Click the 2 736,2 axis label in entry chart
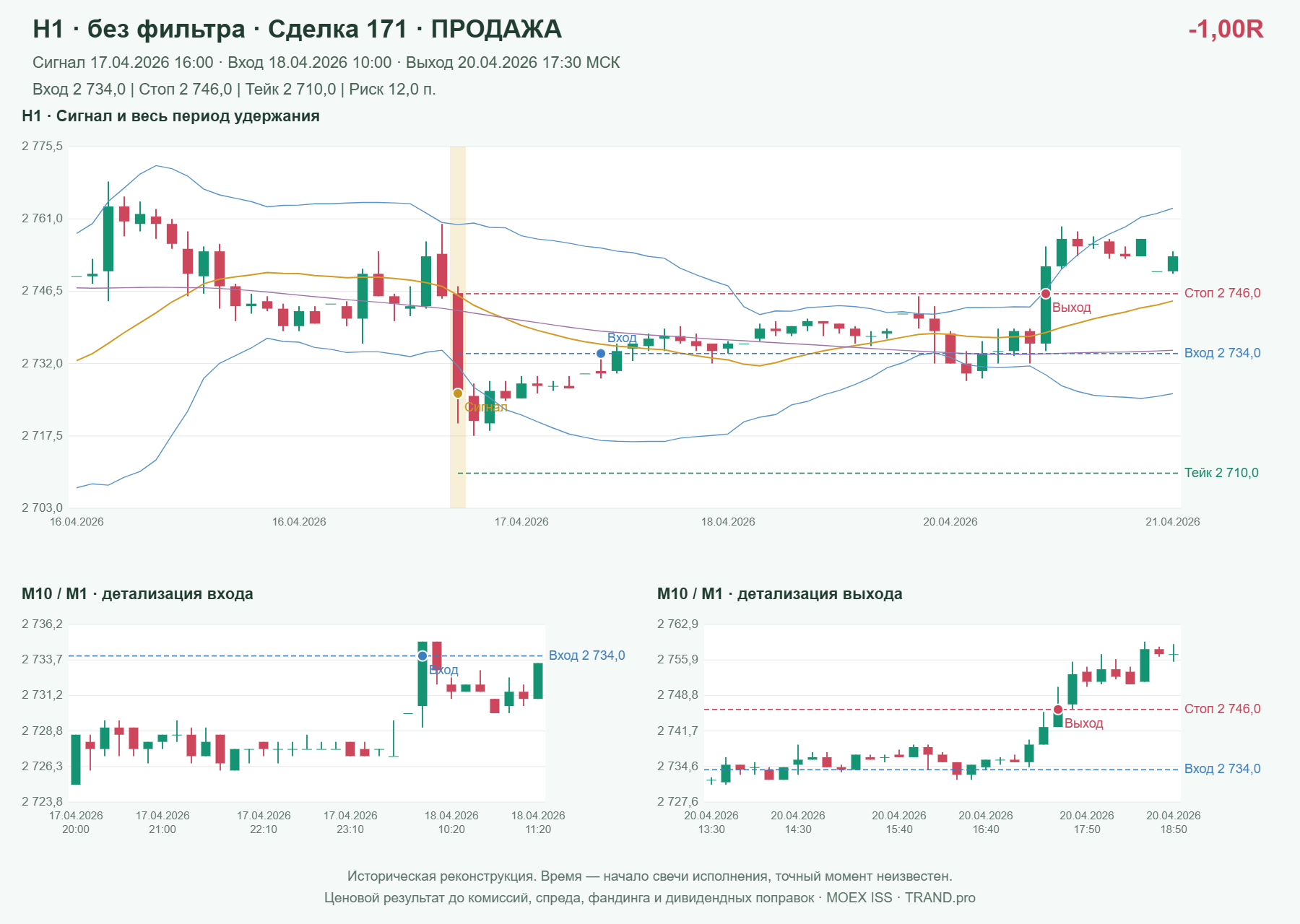Screen dimensions: 1300x924 [42, 624]
